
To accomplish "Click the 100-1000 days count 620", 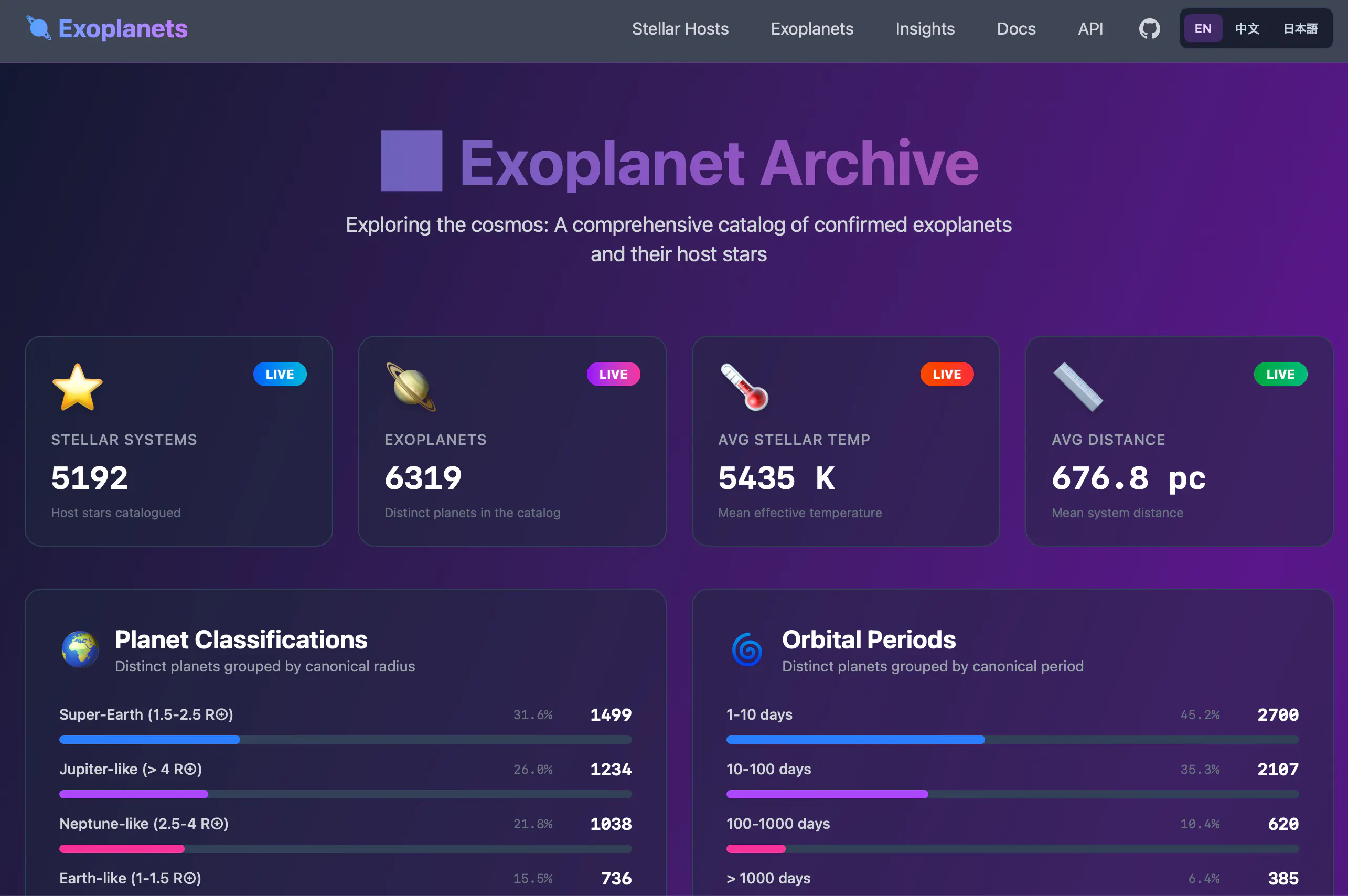I will coord(1283,824).
